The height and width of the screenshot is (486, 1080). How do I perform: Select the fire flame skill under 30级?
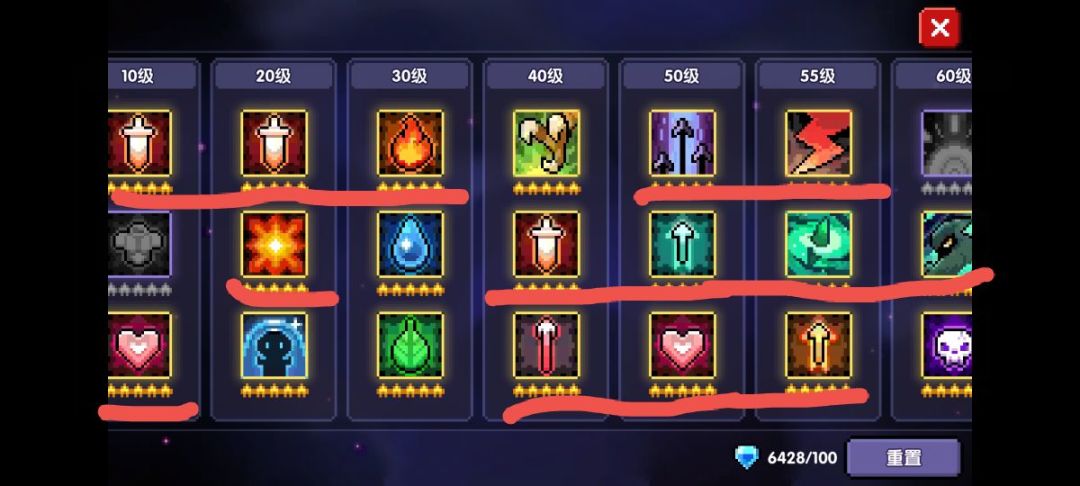pyautogui.click(x=411, y=143)
